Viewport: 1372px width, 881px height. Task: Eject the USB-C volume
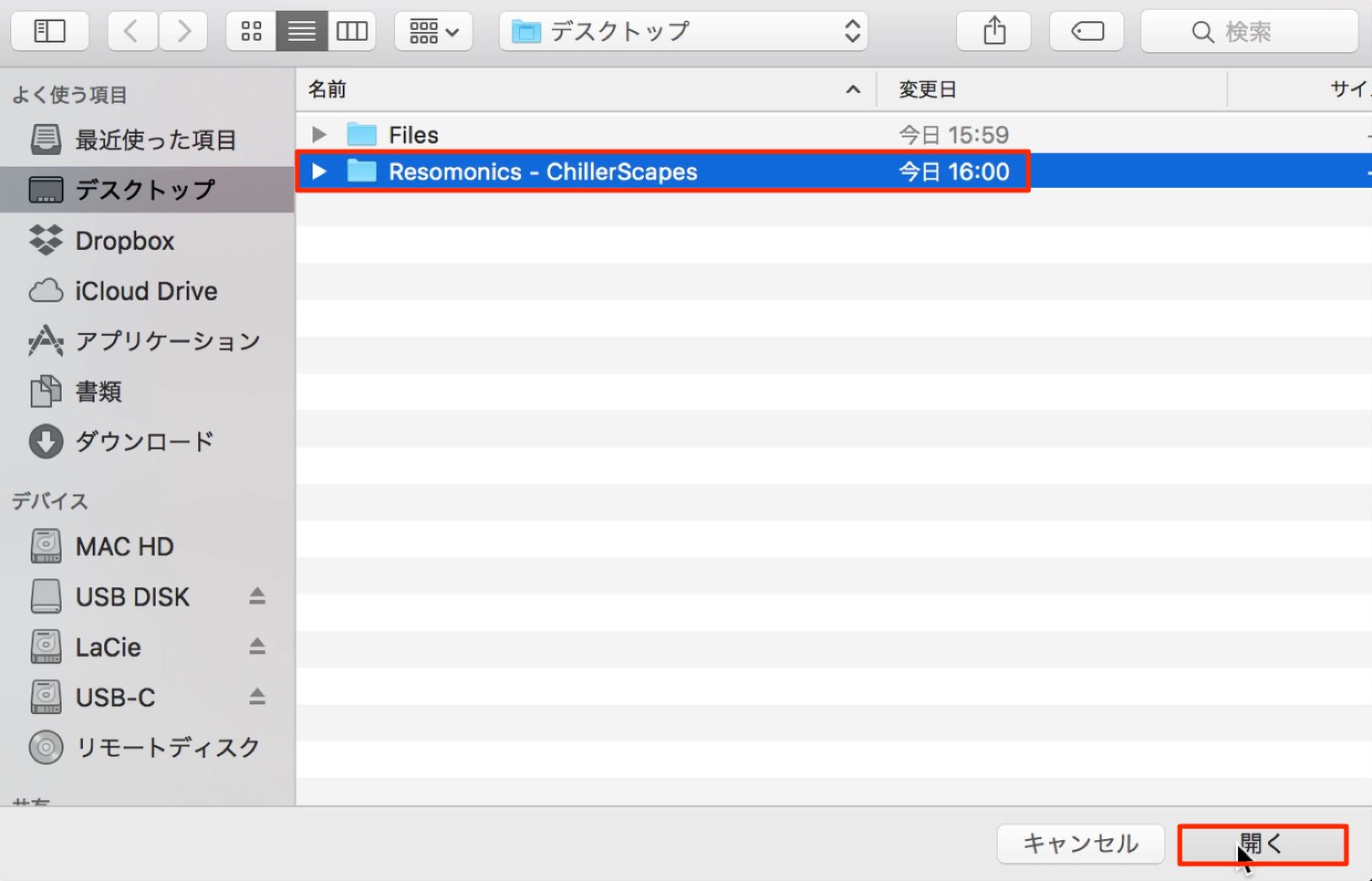click(x=257, y=697)
